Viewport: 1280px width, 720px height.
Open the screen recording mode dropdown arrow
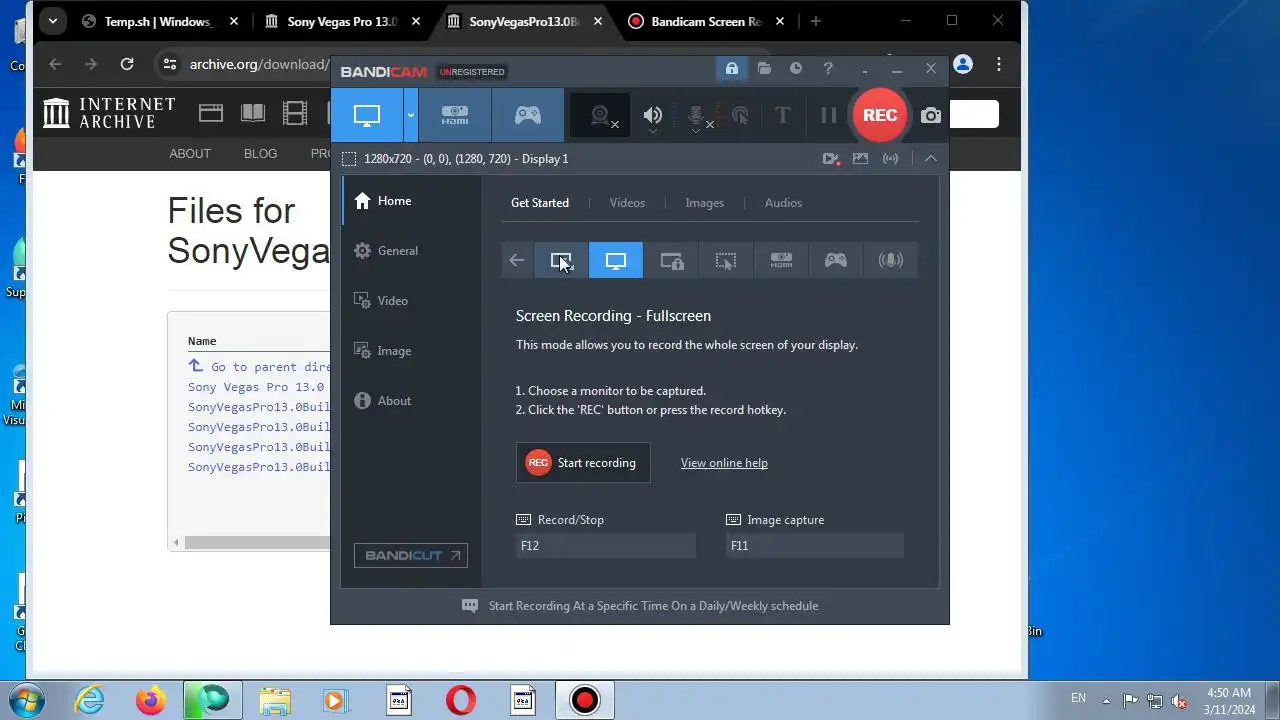tap(411, 115)
